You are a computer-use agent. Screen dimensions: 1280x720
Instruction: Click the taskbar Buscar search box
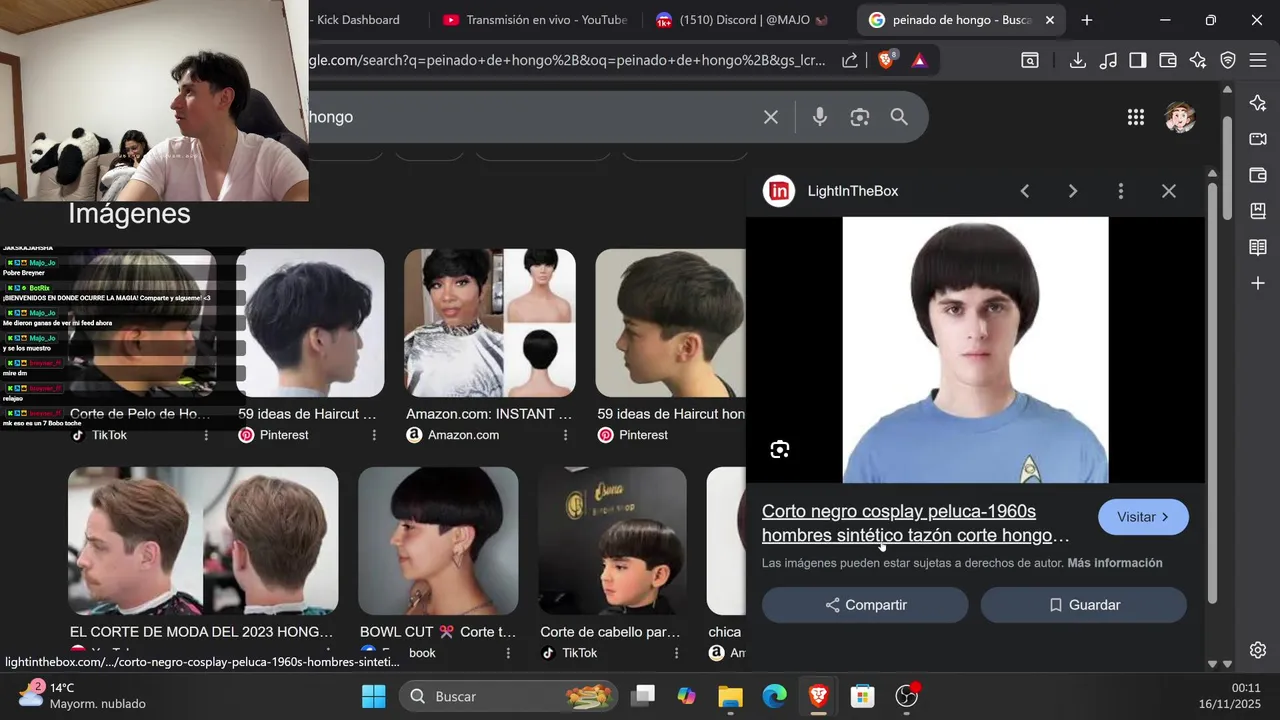pos(509,696)
